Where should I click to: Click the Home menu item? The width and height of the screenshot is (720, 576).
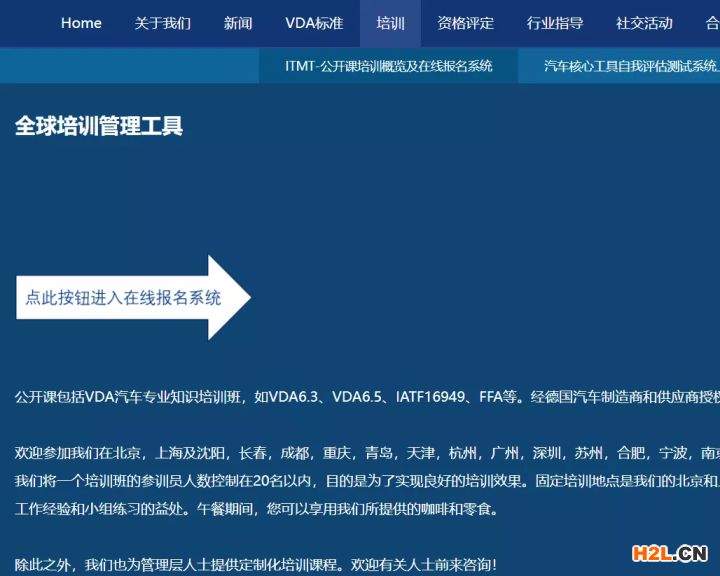[81, 23]
